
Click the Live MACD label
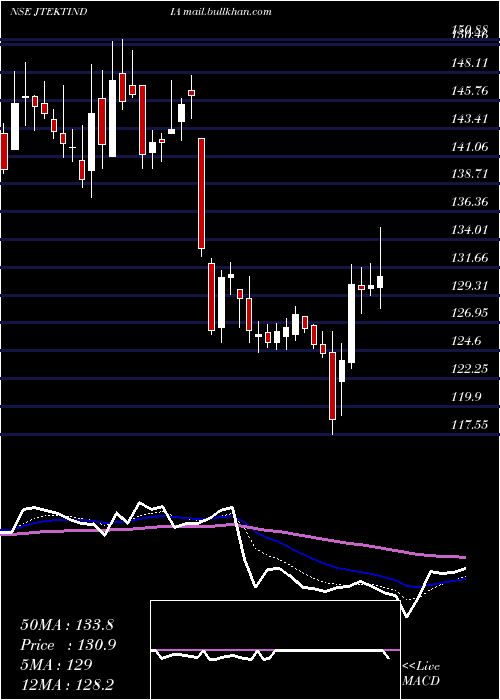click(421, 673)
